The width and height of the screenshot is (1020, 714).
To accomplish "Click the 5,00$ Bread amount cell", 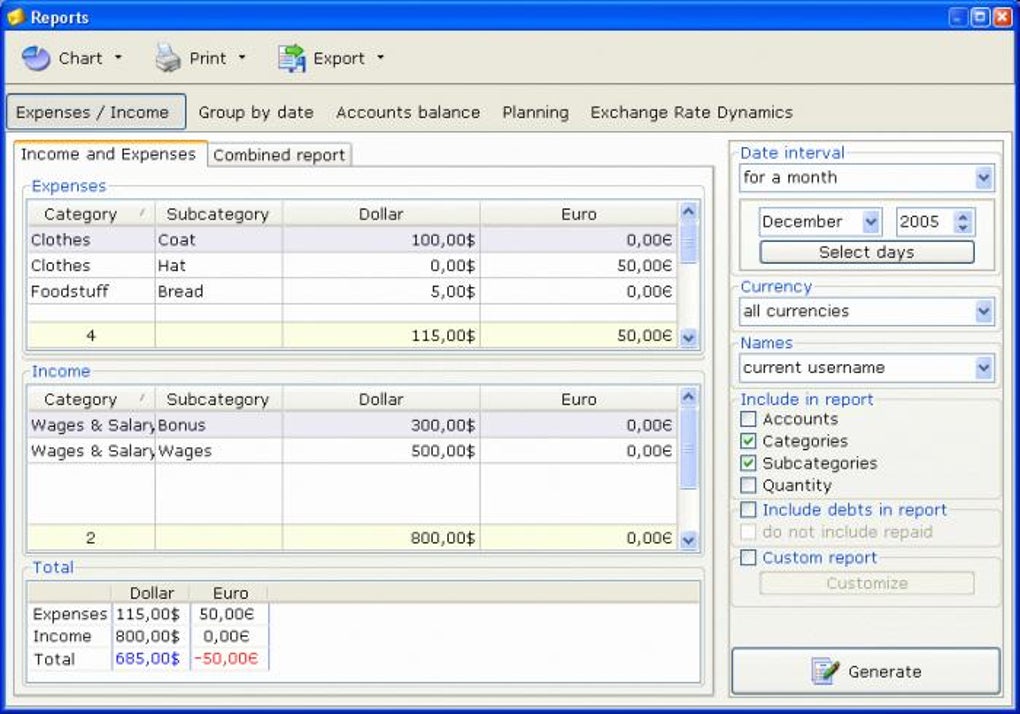I will tap(381, 291).
